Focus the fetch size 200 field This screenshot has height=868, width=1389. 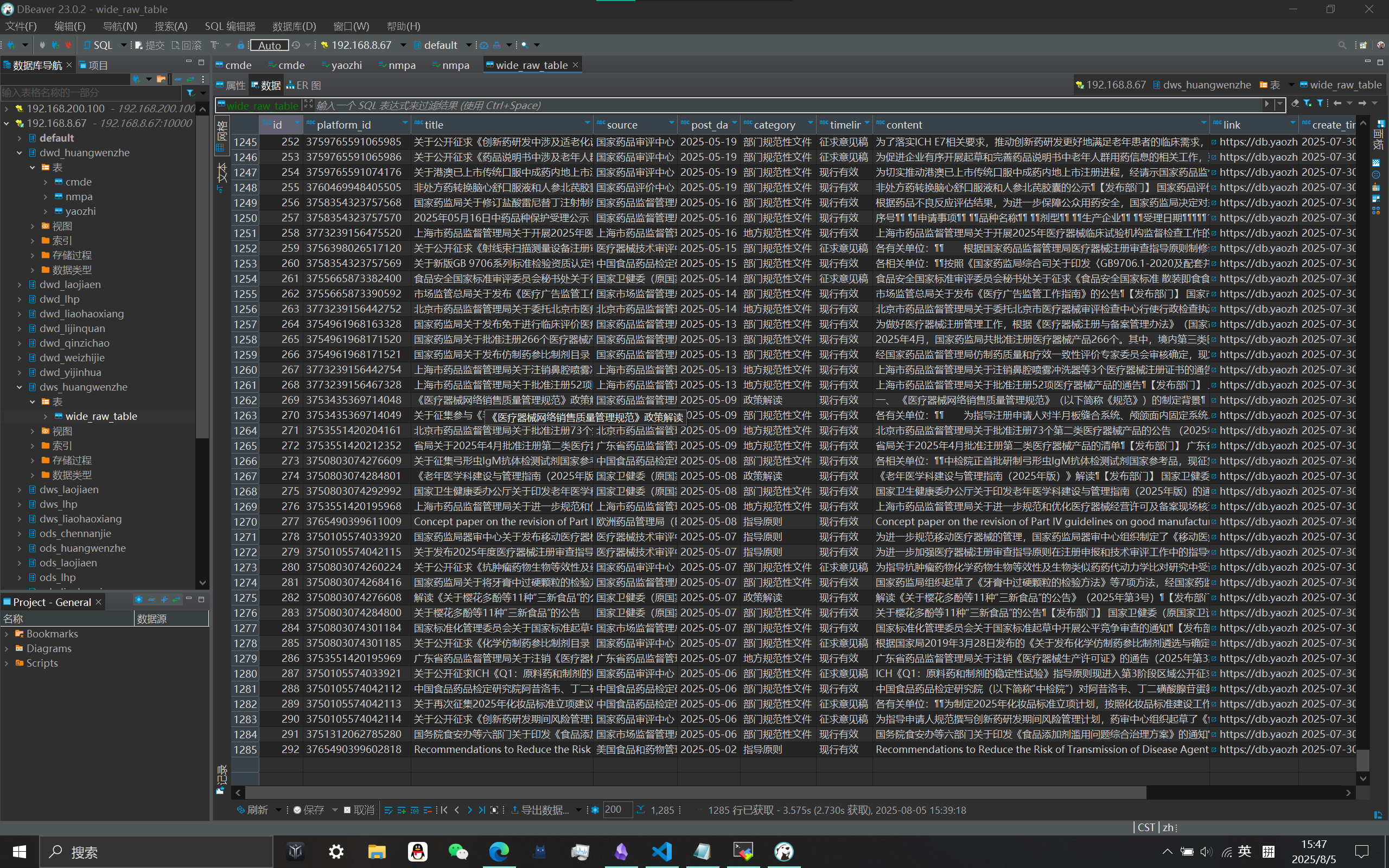tap(617, 810)
